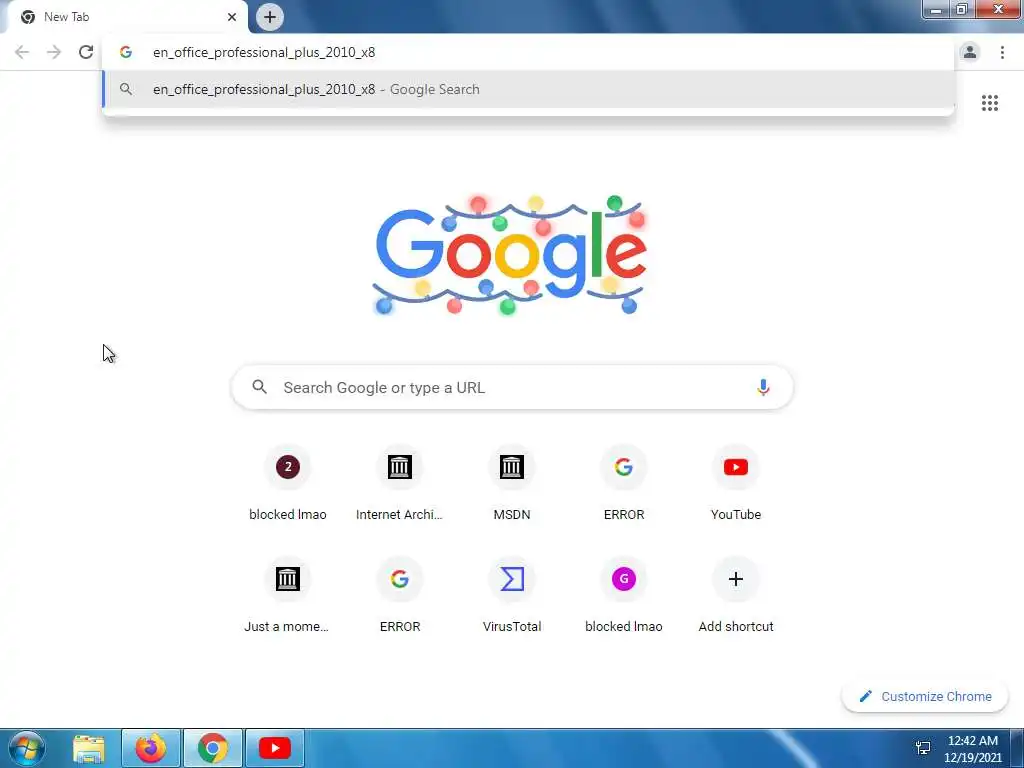The width and height of the screenshot is (1024, 768).
Task: Open the Internet Archi... shortcut
Action: pos(400,483)
